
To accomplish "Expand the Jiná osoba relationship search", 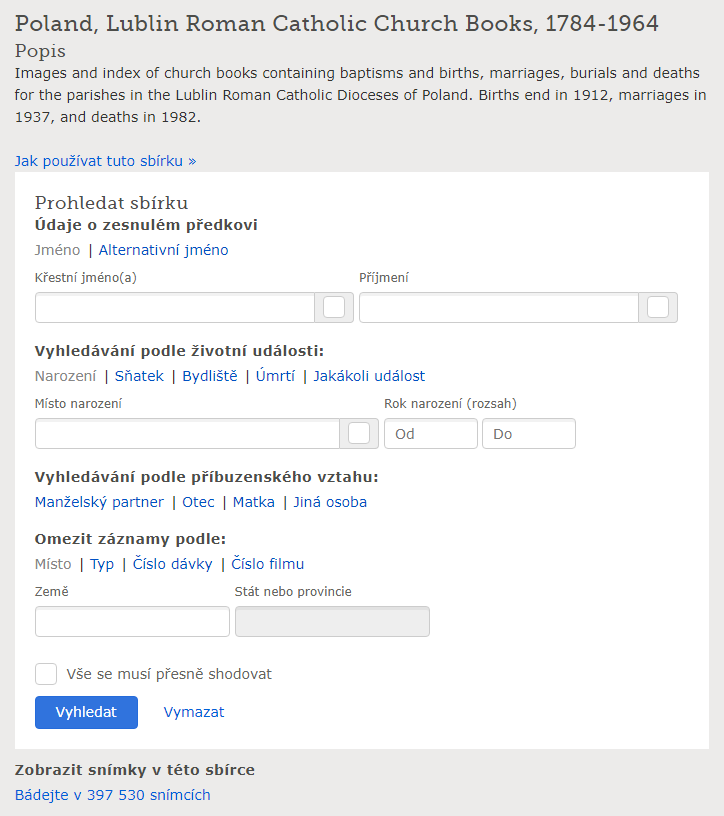I will click(x=330, y=502).
